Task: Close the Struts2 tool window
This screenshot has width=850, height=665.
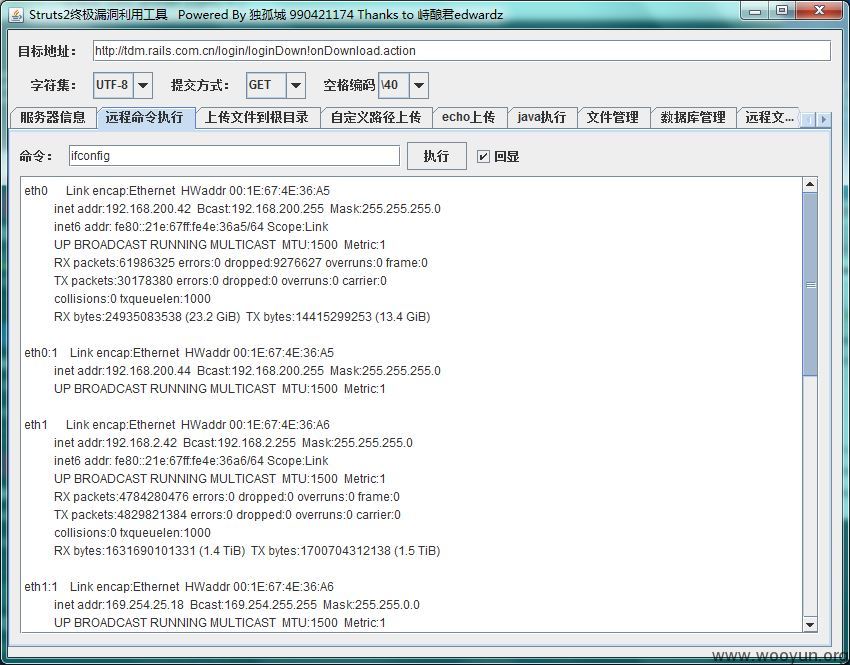Action: pyautogui.click(x=820, y=11)
